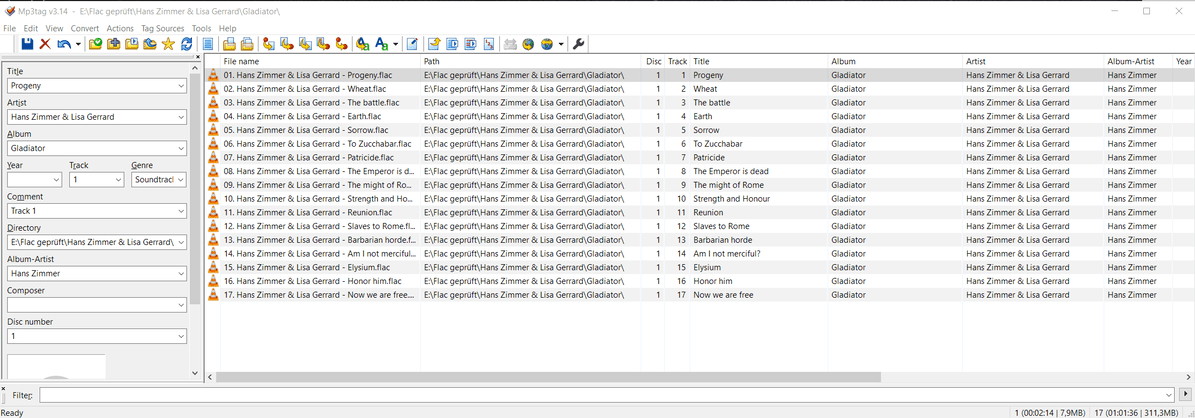Sort by the Album column header
Image resolution: width=1195 pixels, height=418 pixels.
coord(895,61)
